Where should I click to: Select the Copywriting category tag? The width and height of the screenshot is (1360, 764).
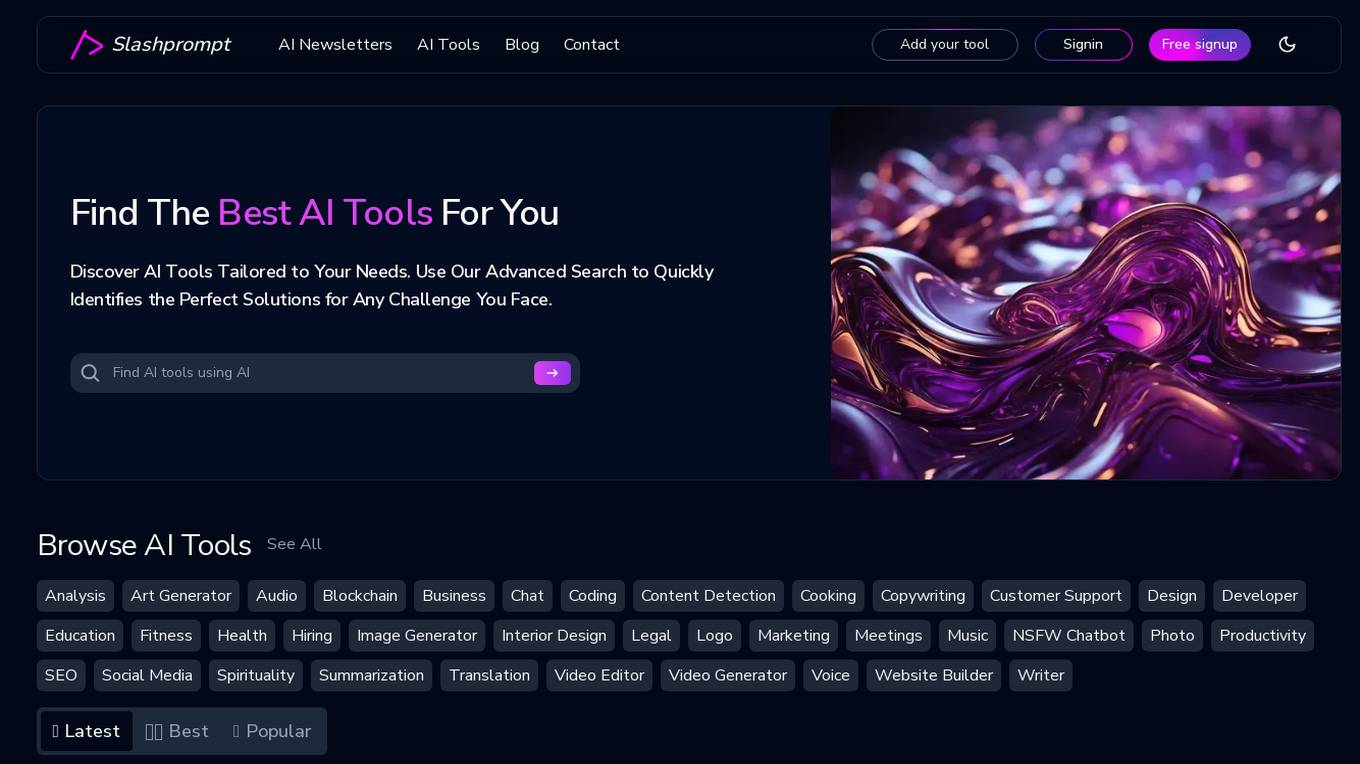923,596
